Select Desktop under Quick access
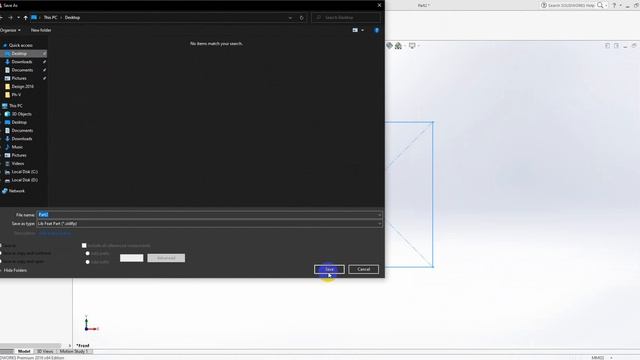 (x=19, y=53)
